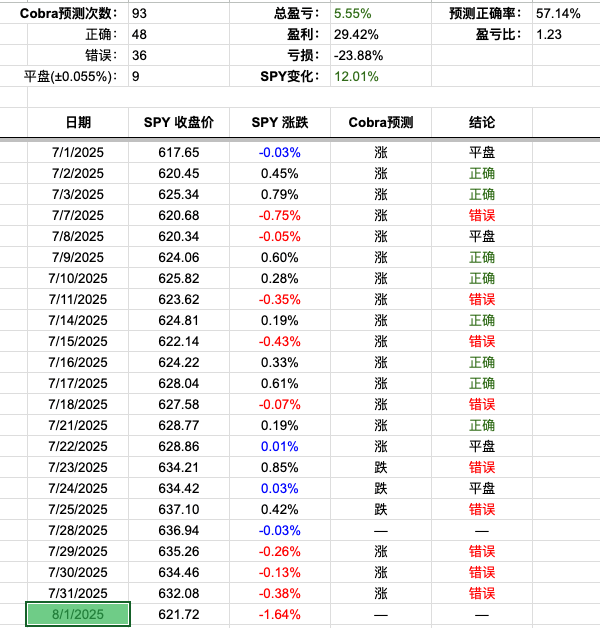Select the 7/3/2025 正确 result cell

[x=482, y=194]
